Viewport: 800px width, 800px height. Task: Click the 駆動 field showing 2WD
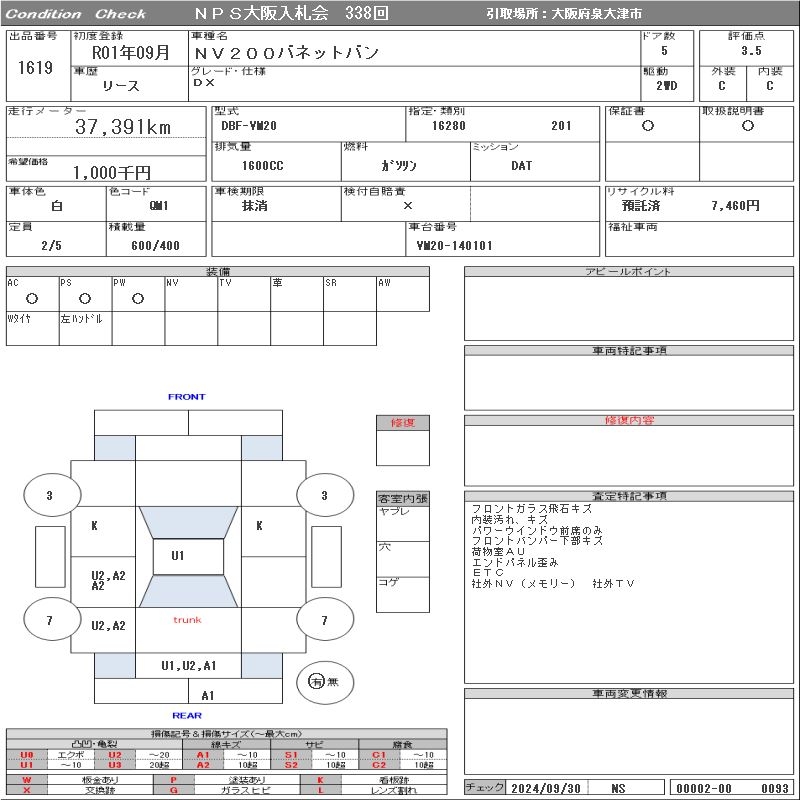click(x=666, y=86)
